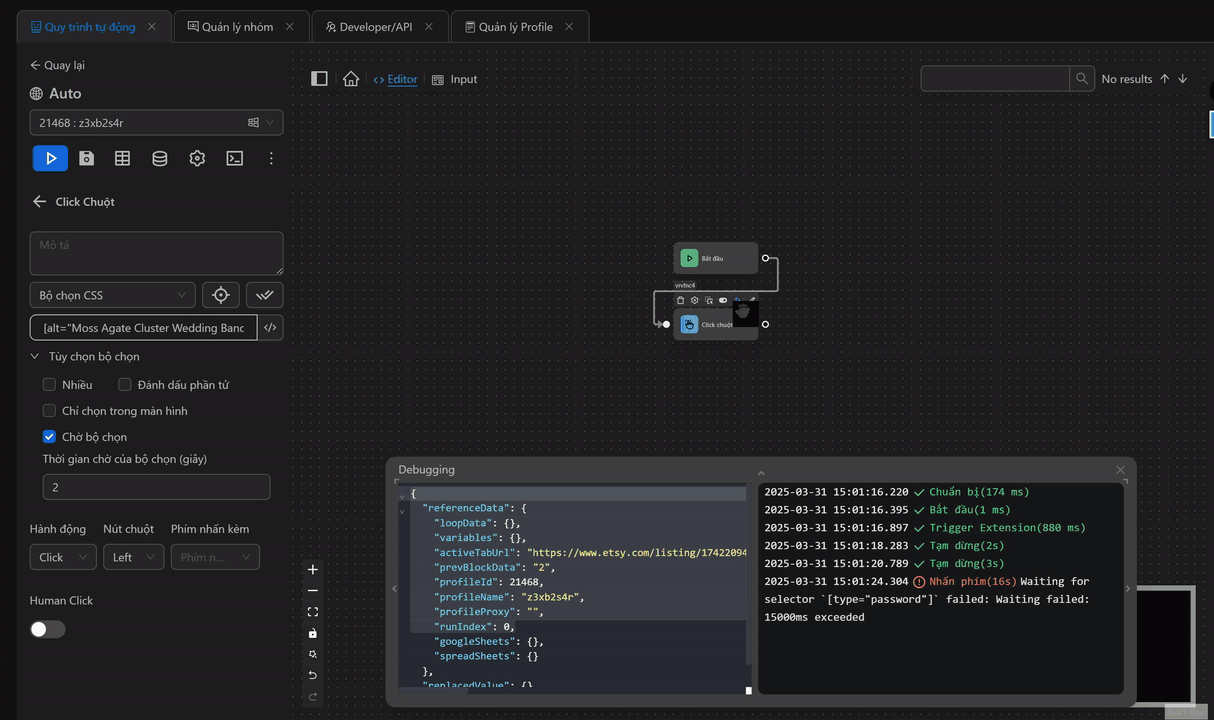
Task: Enable the 'Nhiều' checkbox
Action: click(49, 384)
